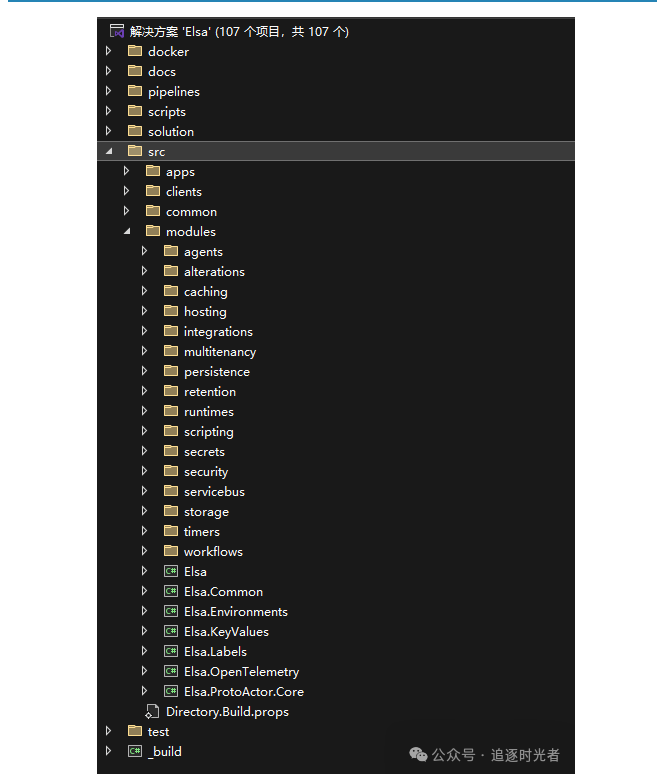The height and width of the screenshot is (781, 657).
Task: Select the secrets folder label
Action: coord(204,452)
